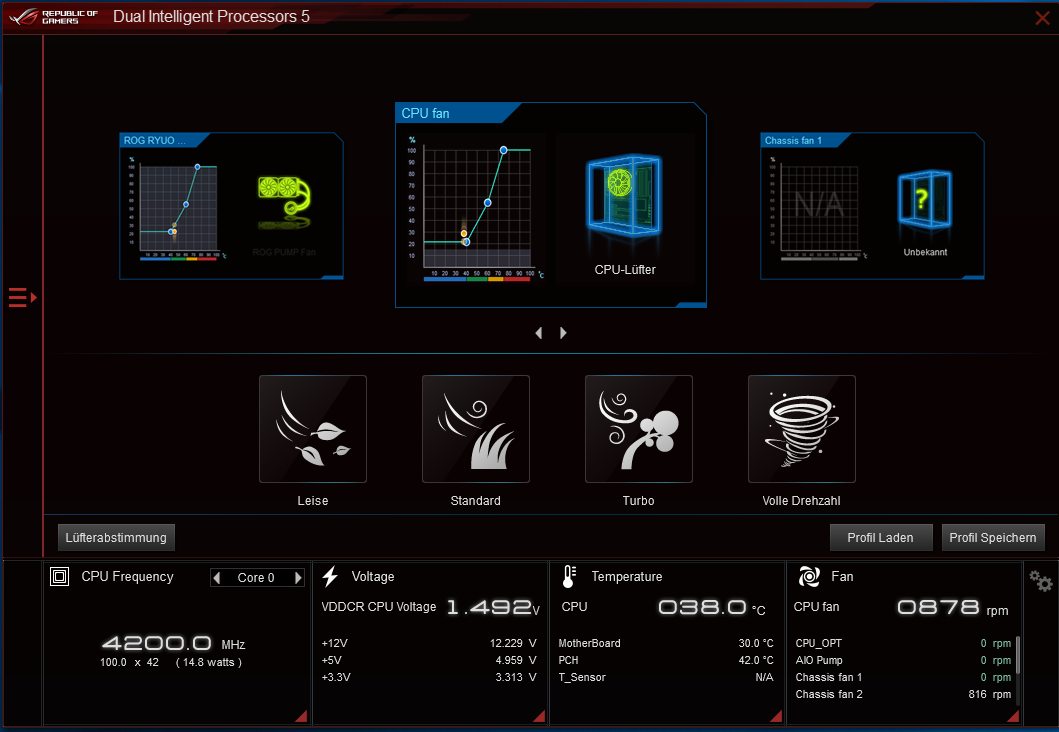Click the Voltage lightning bolt icon

[330, 576]
